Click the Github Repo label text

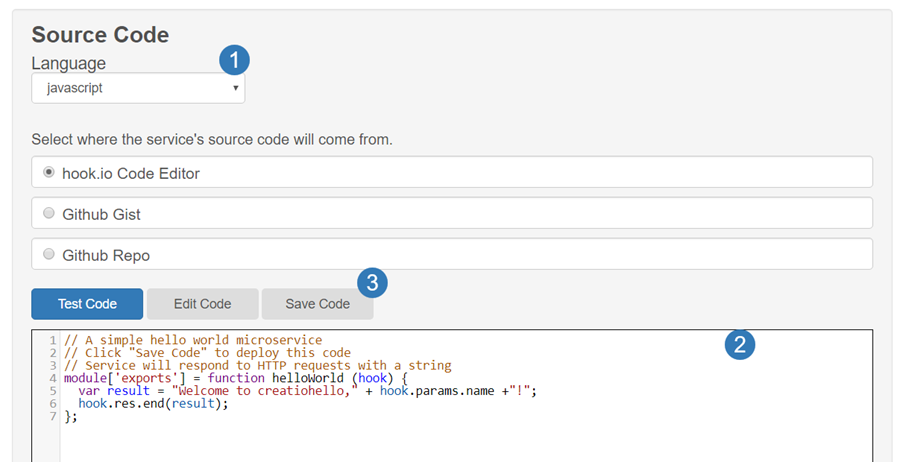point(106,255)
